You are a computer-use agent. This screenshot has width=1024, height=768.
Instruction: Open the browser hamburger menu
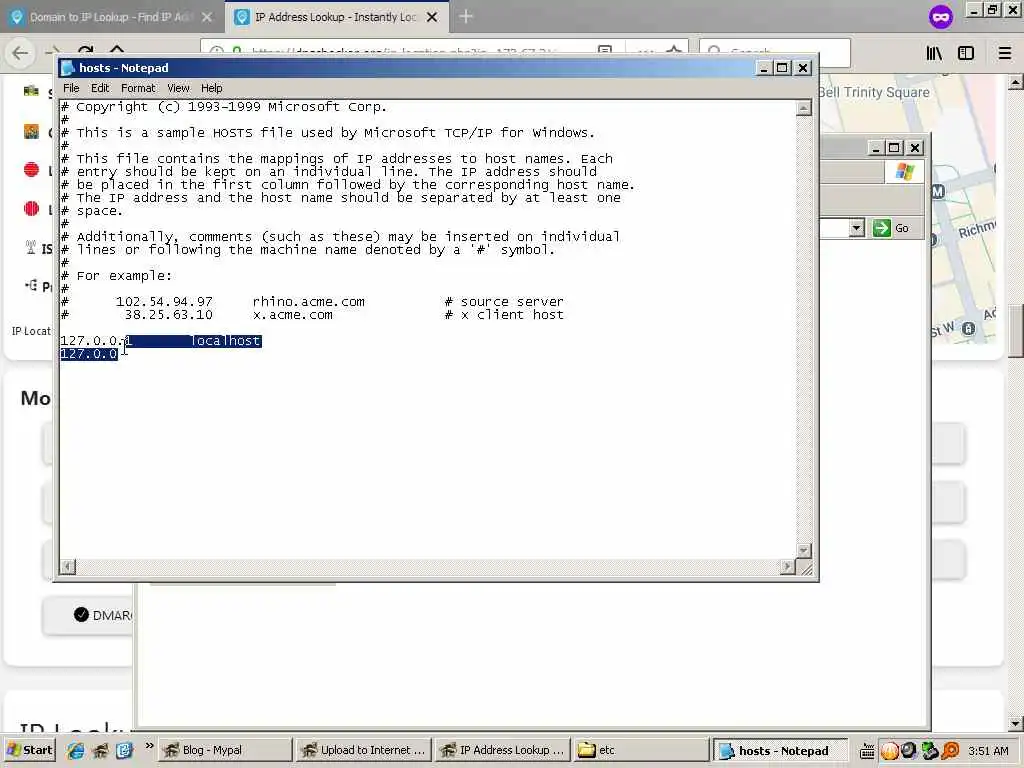point(1005,54)
